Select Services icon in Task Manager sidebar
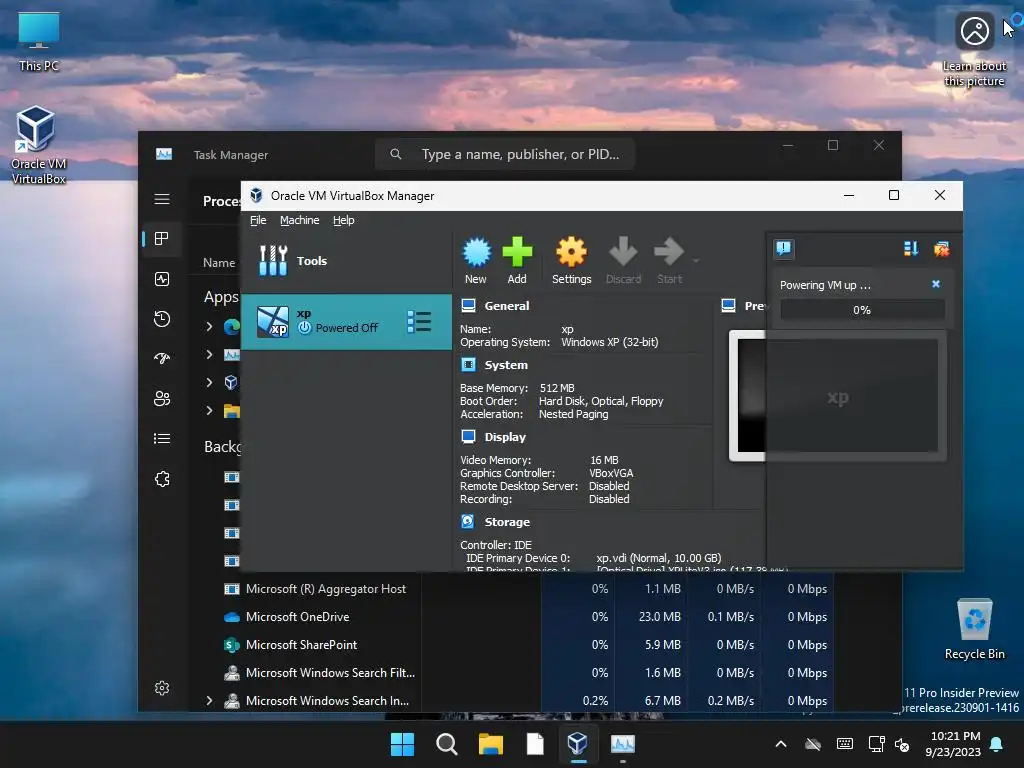The image size is (1024, 768). pyautogui.click(x=162, y=479)
